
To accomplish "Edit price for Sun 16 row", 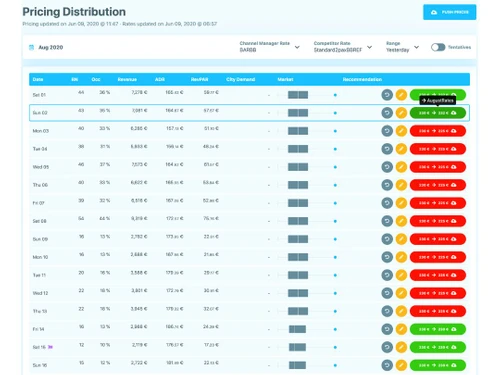I will [401, 365].
